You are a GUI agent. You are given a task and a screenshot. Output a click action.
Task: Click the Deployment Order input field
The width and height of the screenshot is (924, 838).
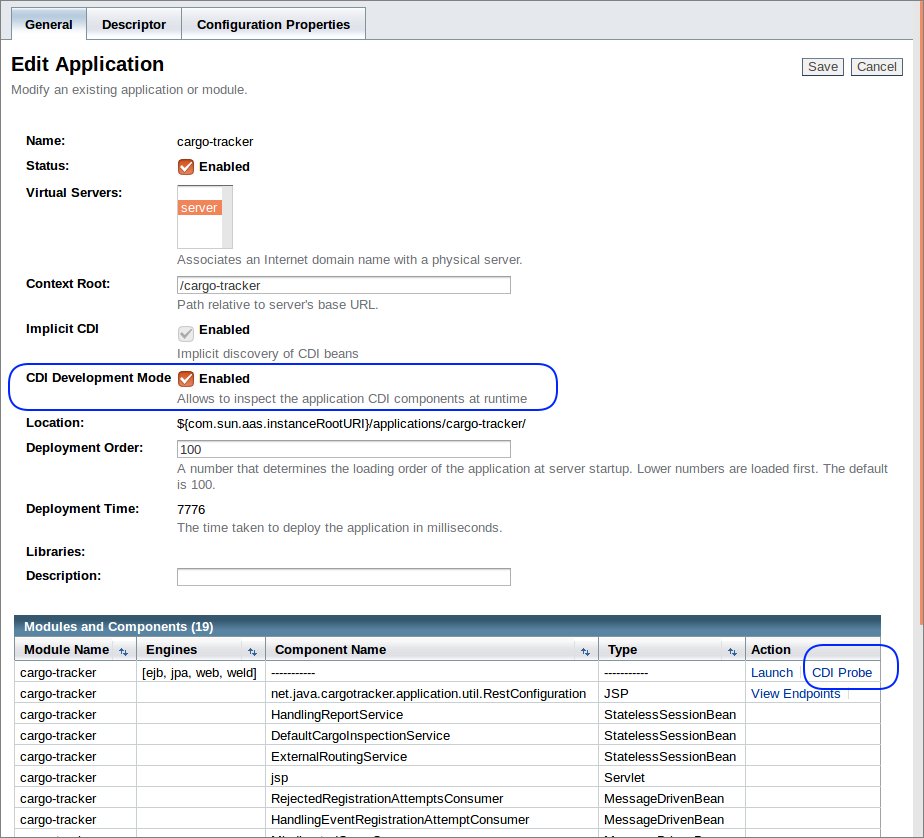[344, 449]
